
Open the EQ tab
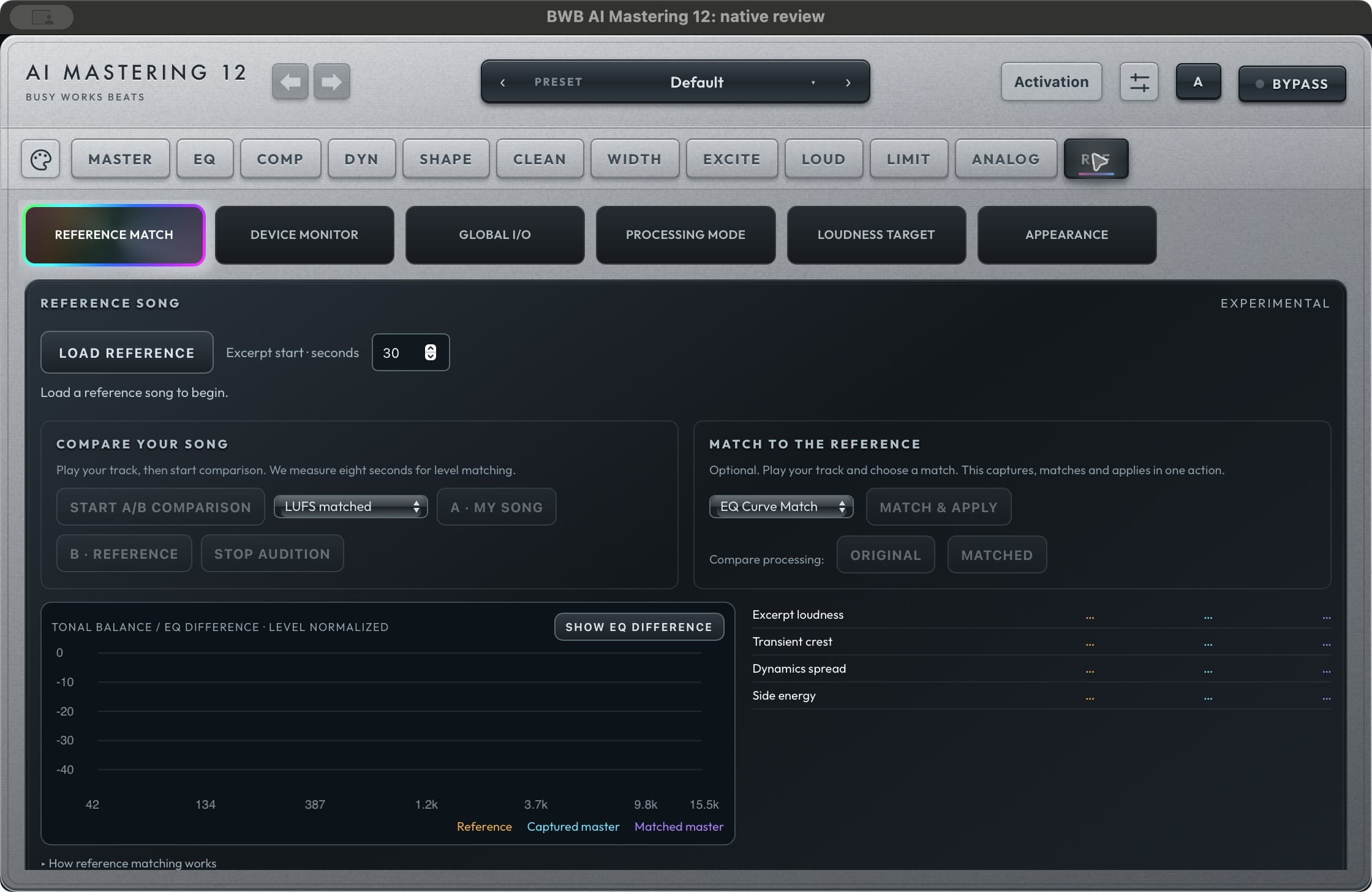(205, 159)
